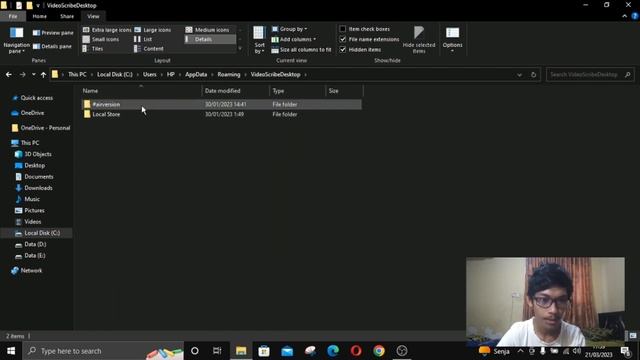Uncheck Hidden items
Viewport: 640px width, 360px height.
tap(360, 50)
